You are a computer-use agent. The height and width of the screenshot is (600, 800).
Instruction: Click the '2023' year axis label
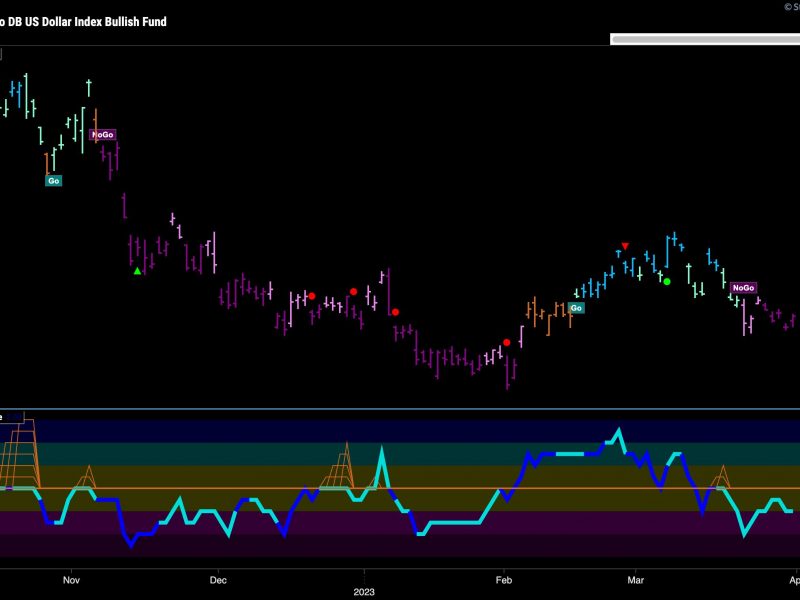coord(364,592)
